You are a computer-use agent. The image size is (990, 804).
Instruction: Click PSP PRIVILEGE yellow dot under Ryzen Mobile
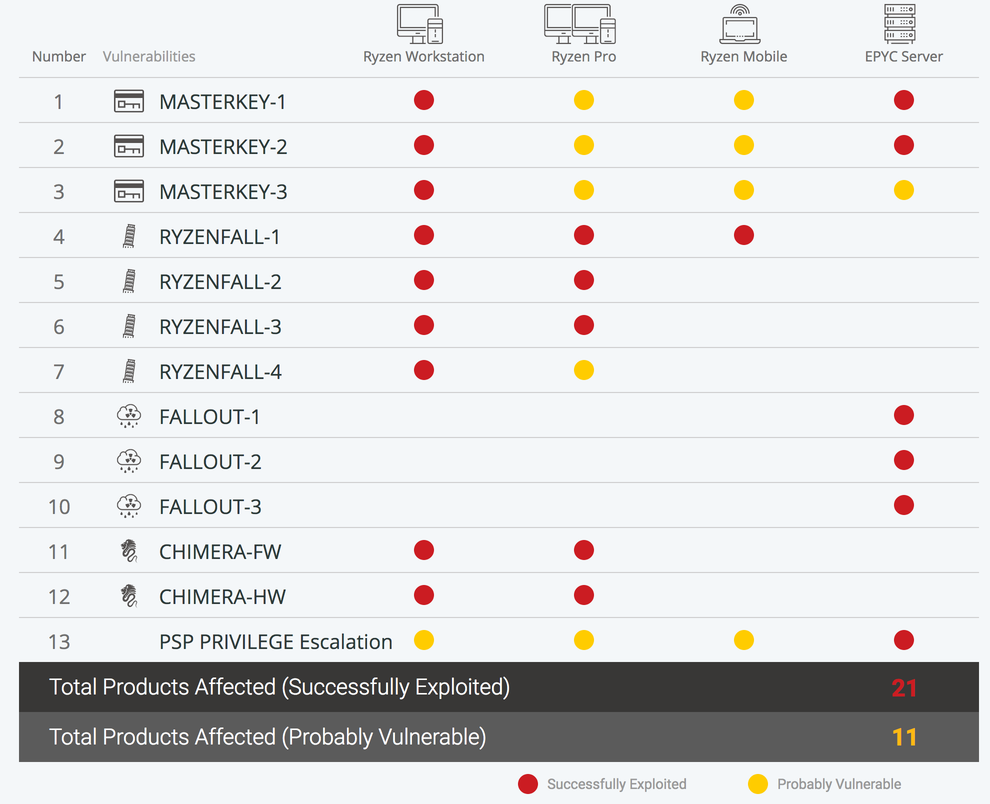coord(744,640)
